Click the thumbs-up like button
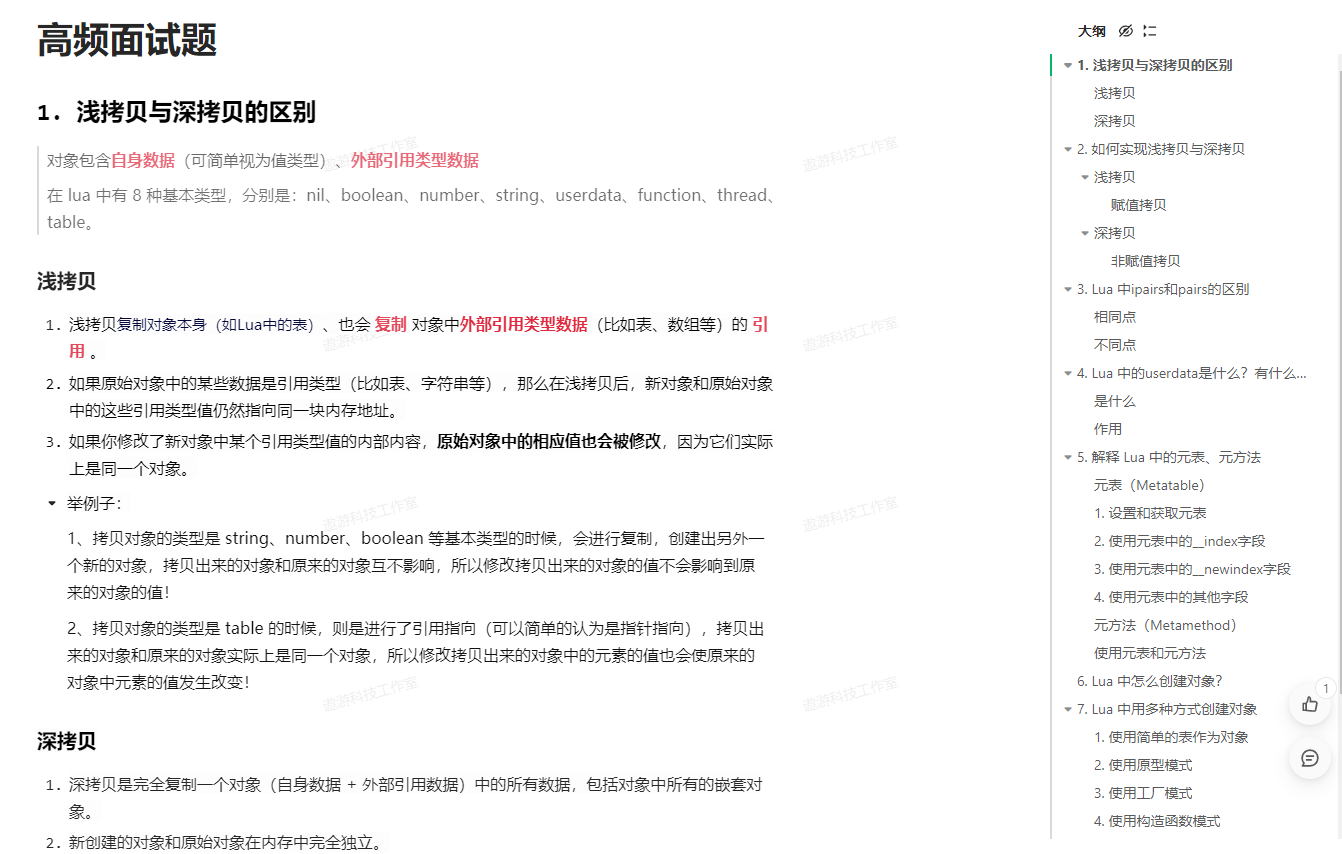This screenshot has height=854, width=1342. click(1310, 705)
